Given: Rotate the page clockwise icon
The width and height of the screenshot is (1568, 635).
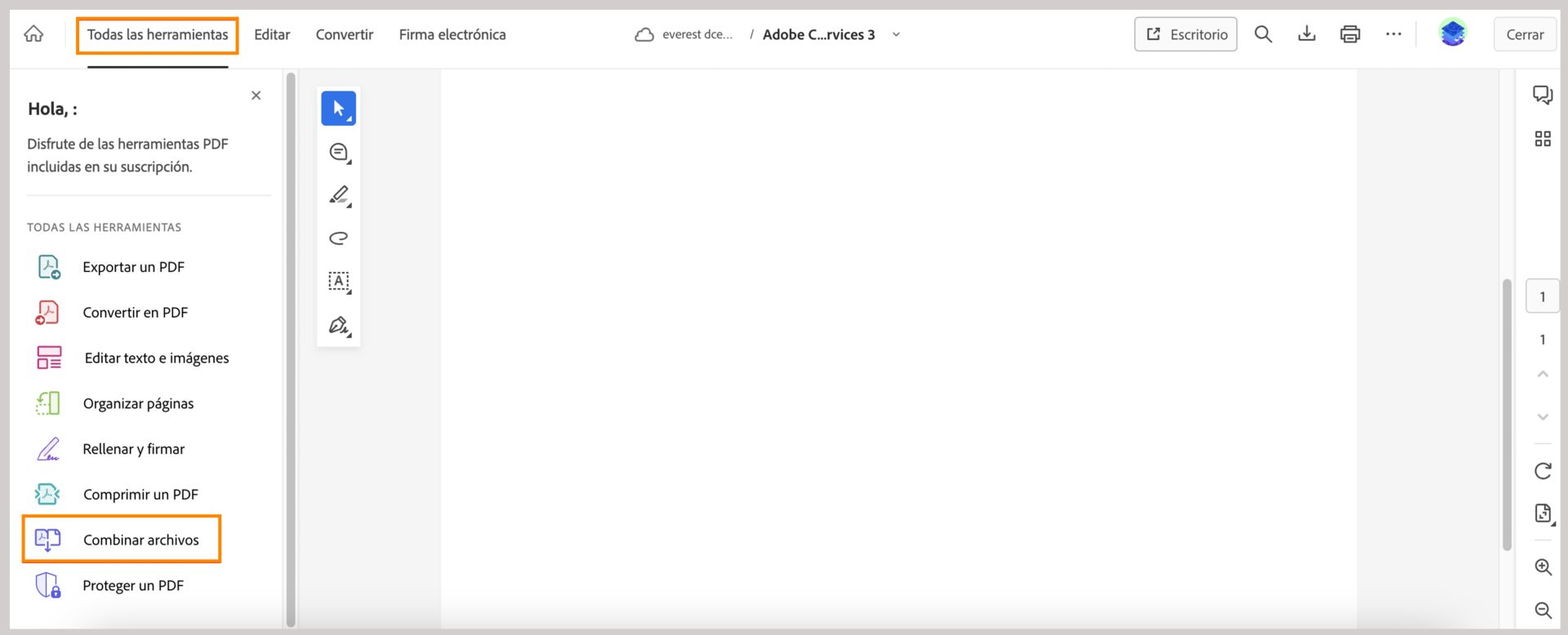Looking at the screenshot, I should [x=1543, y=470].
